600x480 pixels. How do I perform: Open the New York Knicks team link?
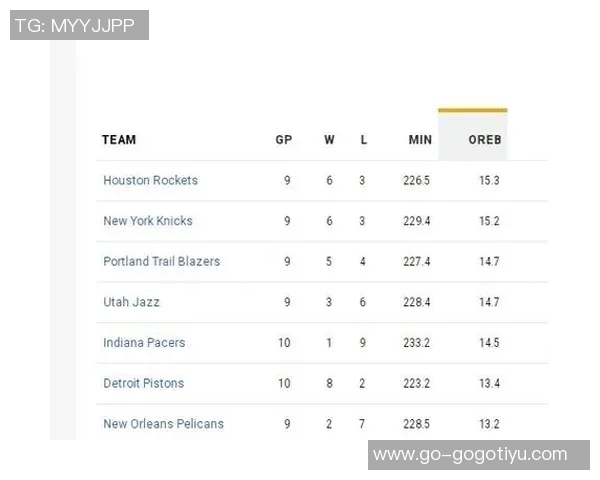click(x=148, y=221)
